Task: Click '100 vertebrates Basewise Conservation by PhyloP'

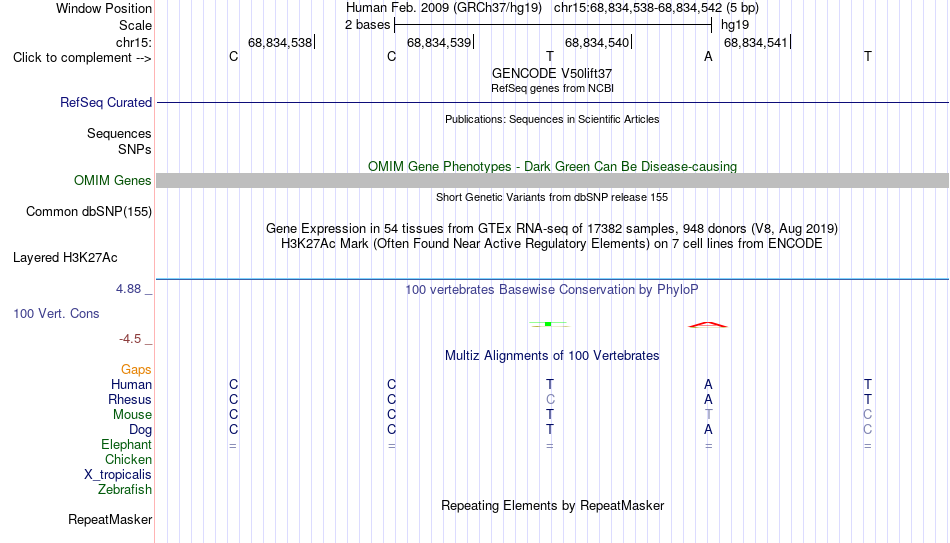Action: pos(551,290)
